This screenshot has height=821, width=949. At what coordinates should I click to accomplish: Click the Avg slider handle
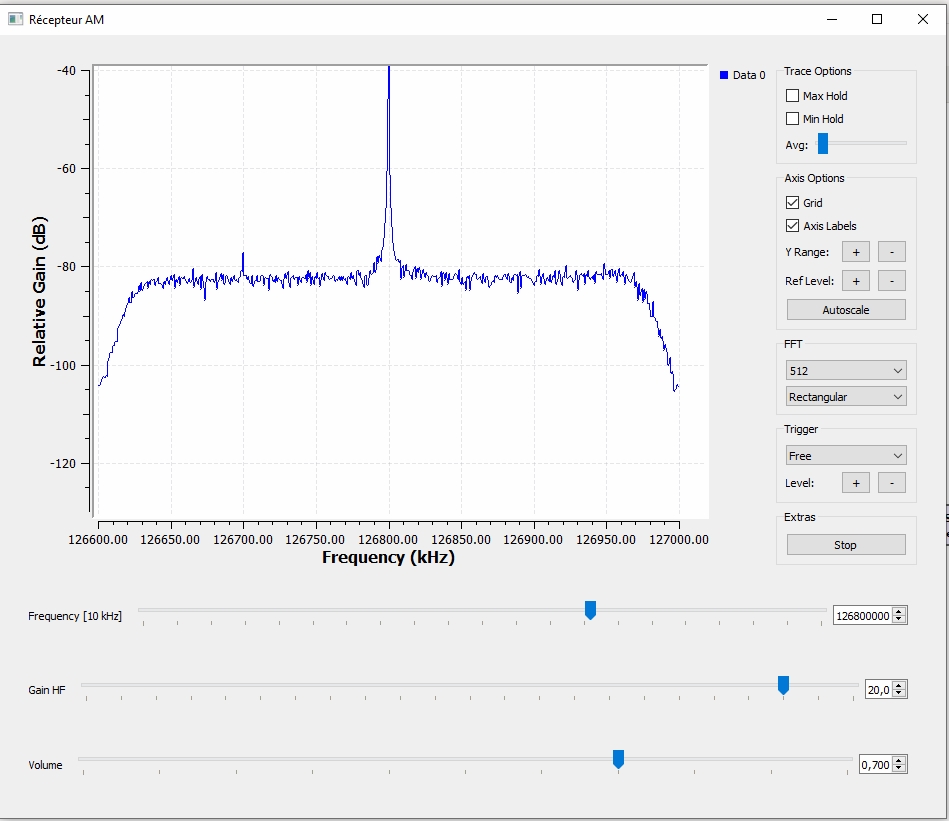(823, 144)
